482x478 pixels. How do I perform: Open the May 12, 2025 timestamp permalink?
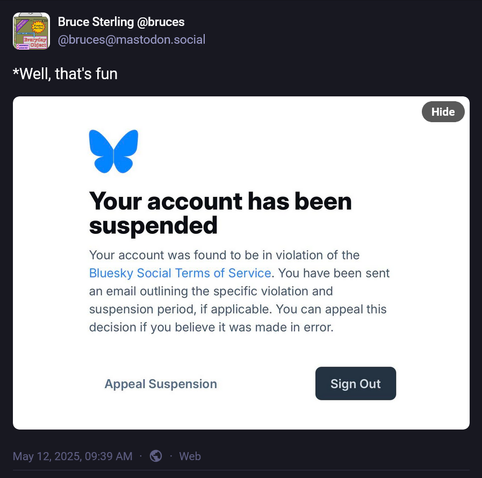(73, 456)
